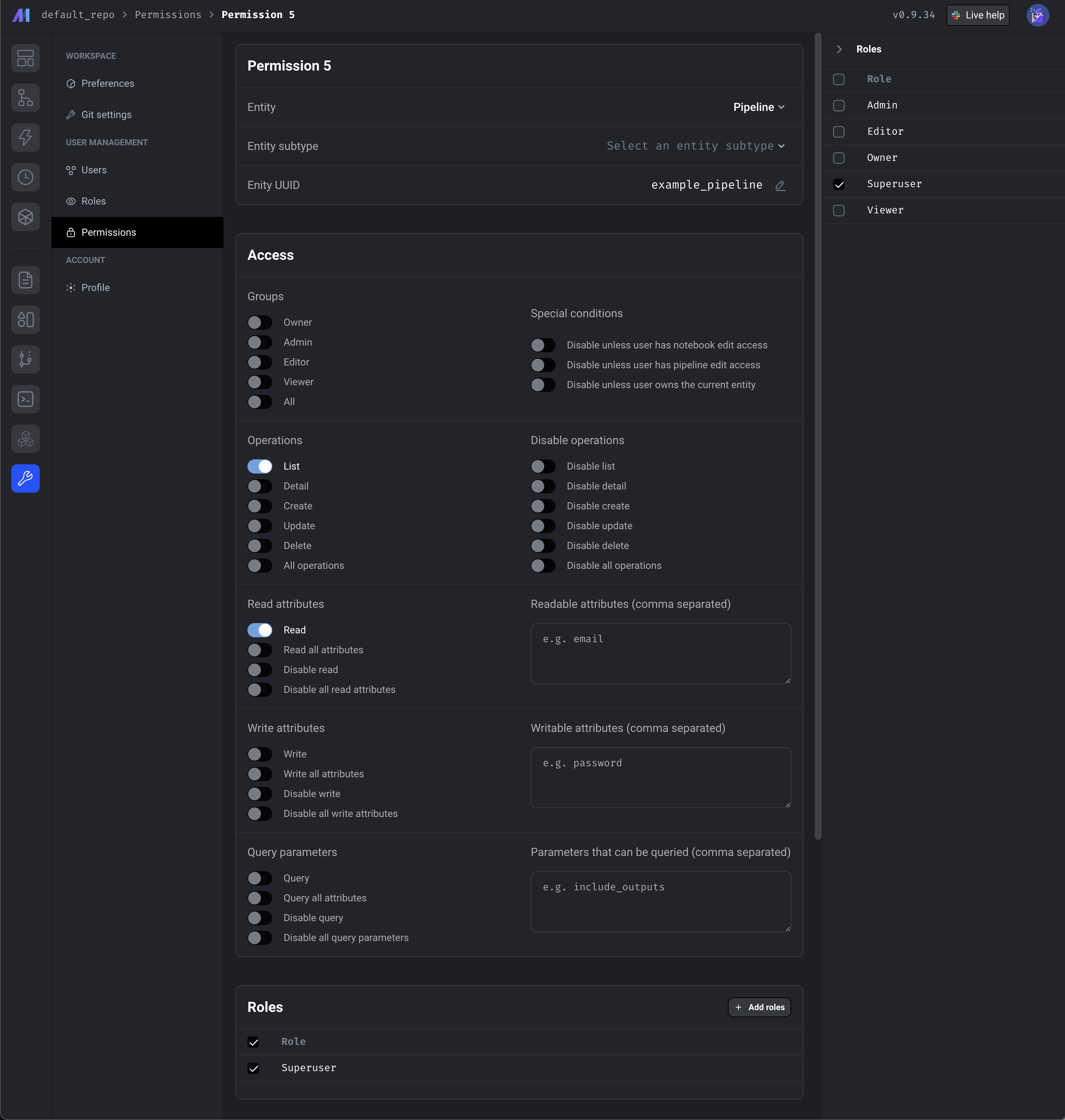Navigate to Permissions breadcrumb
This screenshot has width=1065, height=1120.
click(168, 15)
